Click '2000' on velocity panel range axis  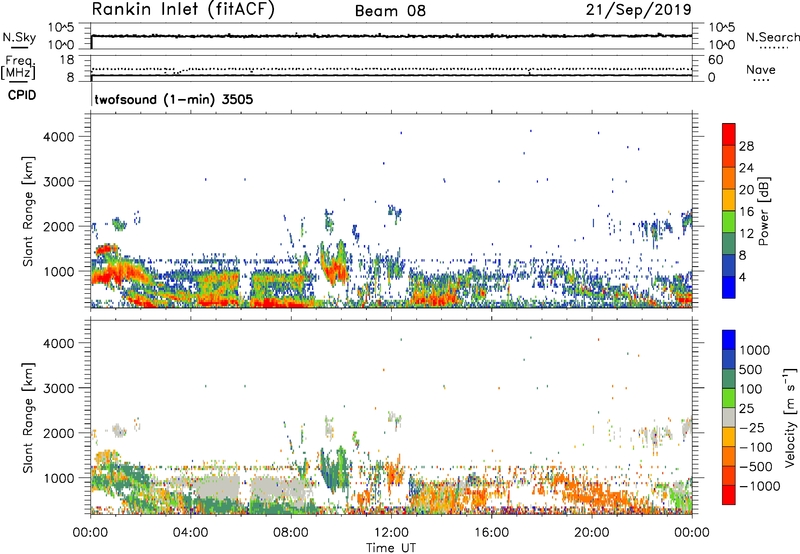[59, 433]
